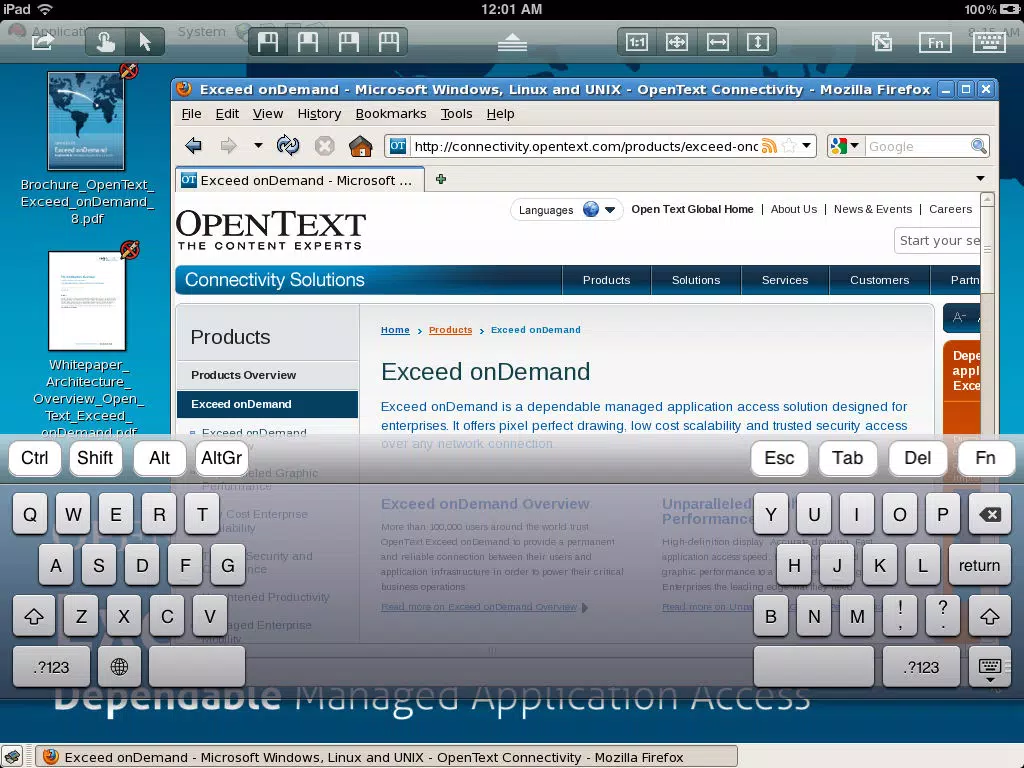Click the OpenText logo

[270, 230]
